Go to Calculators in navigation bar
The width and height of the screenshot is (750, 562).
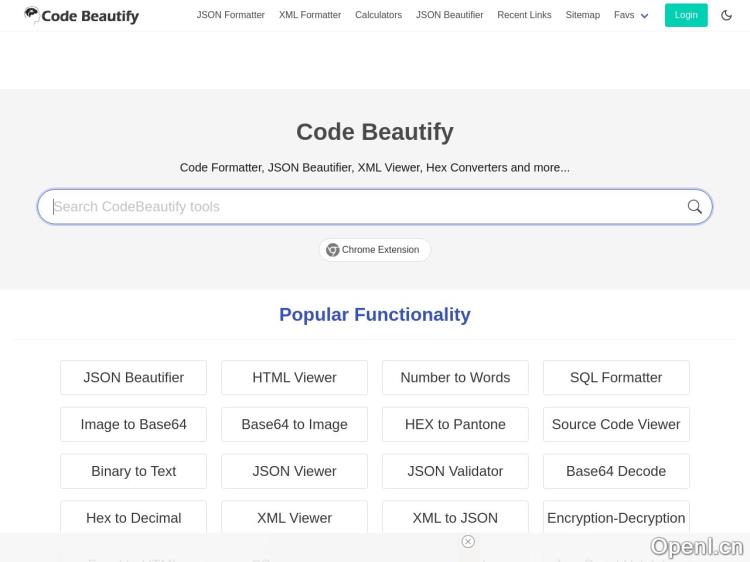point(378,15)
